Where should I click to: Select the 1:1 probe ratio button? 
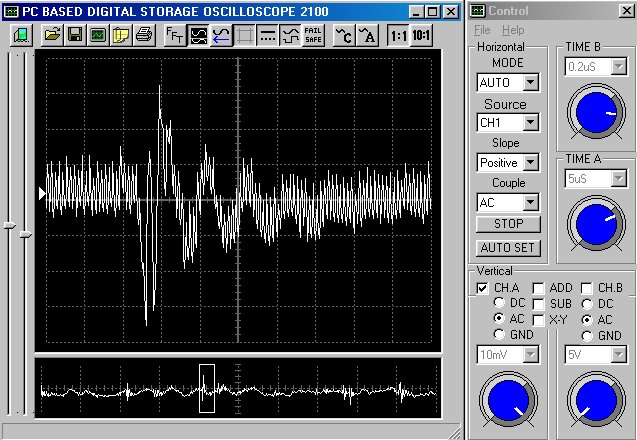coord(398,35)
